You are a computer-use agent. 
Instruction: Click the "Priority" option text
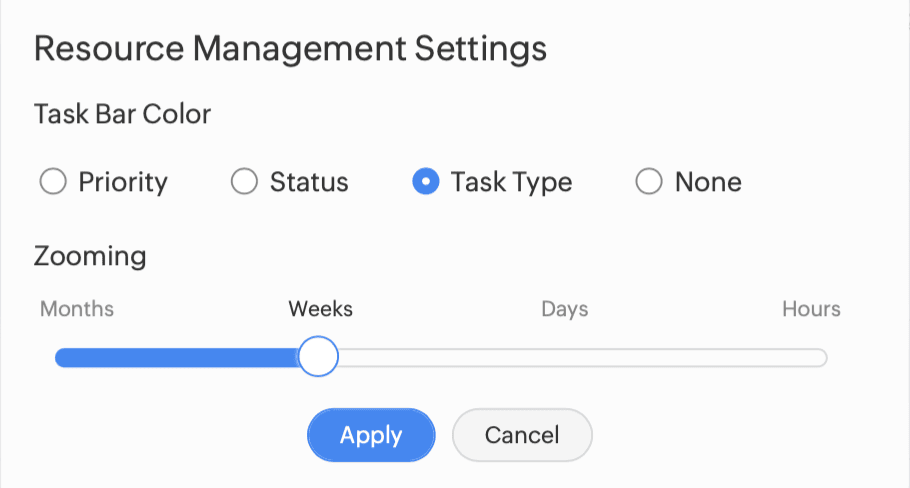(x=123, y=182)
